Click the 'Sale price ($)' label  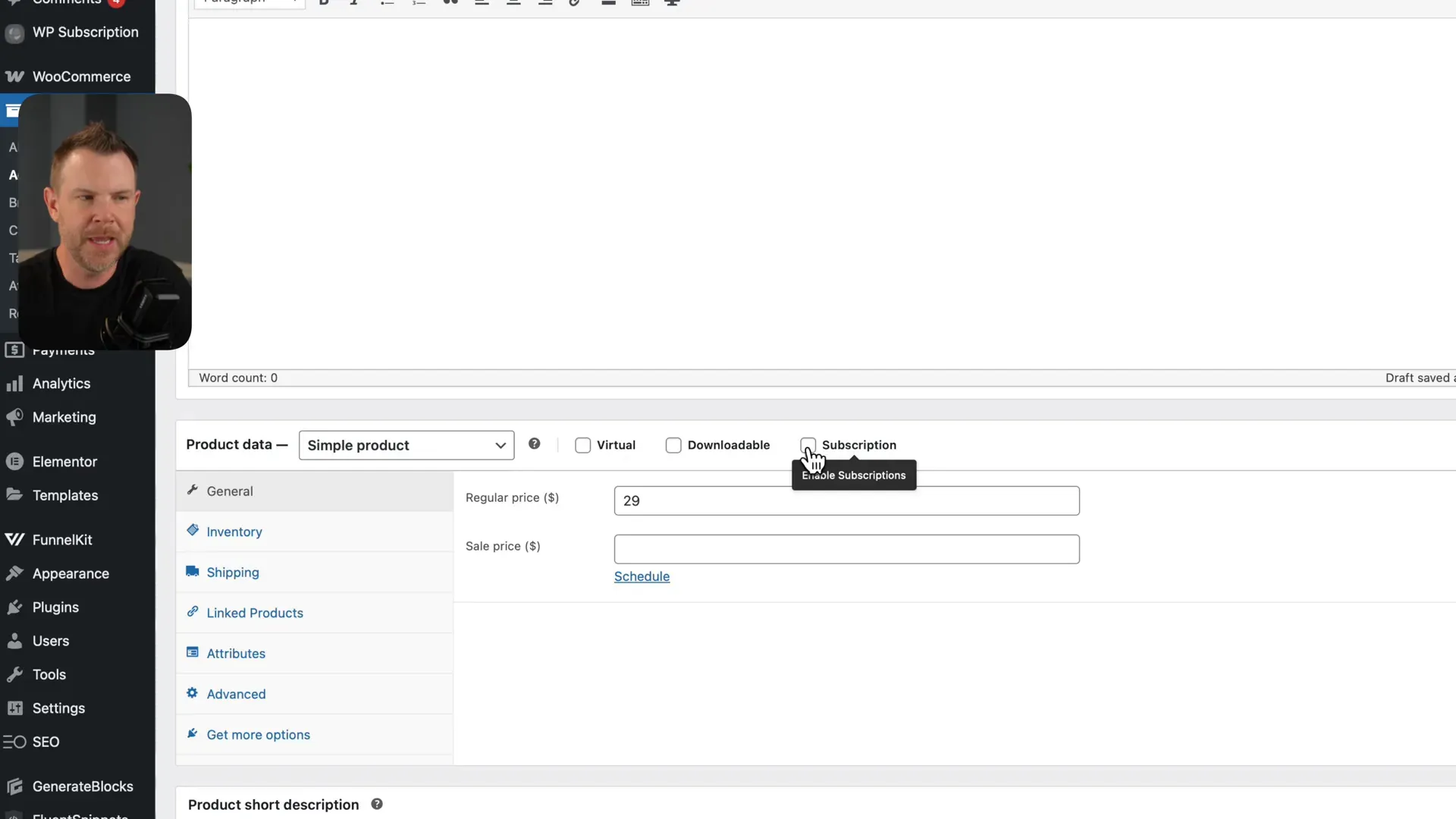coord(503,546)
